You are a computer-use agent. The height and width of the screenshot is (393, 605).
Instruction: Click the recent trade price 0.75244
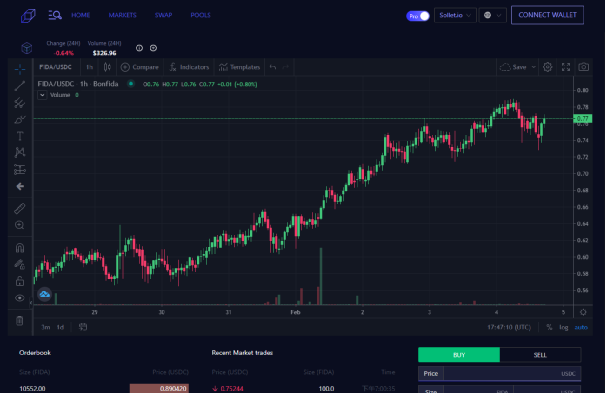pos(232,388)
